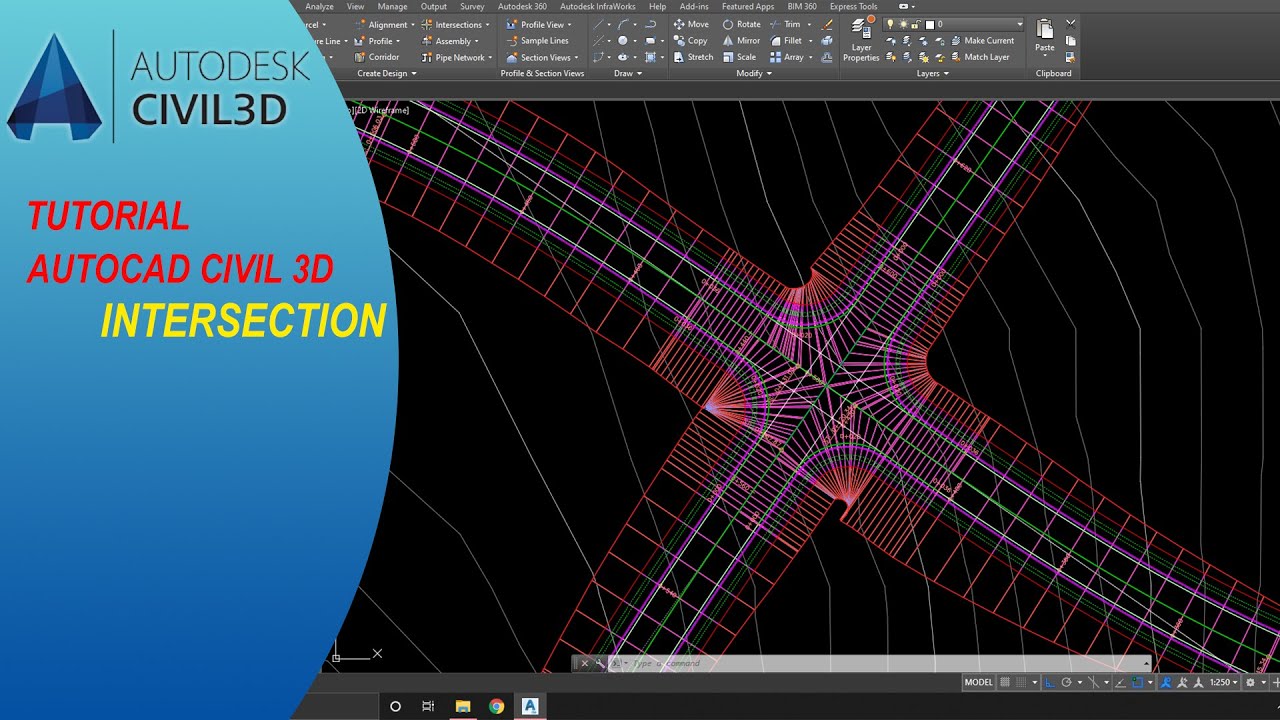Click the Fillet tool
This screenshot has width=1280, height=720.
(788, 41)
